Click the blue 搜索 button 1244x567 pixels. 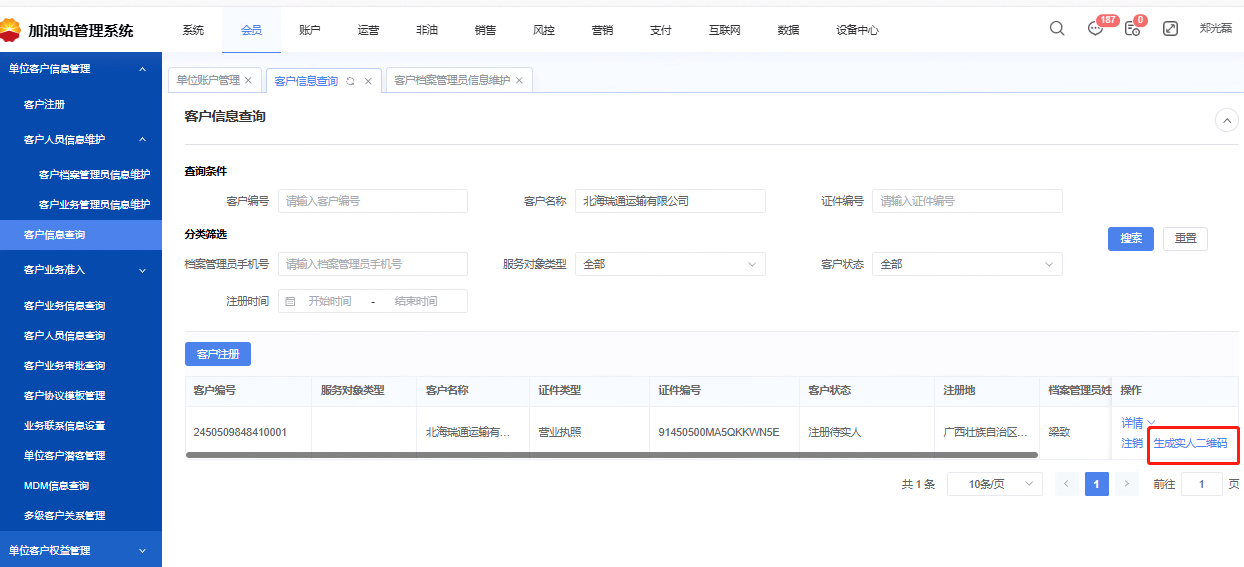1130,238
